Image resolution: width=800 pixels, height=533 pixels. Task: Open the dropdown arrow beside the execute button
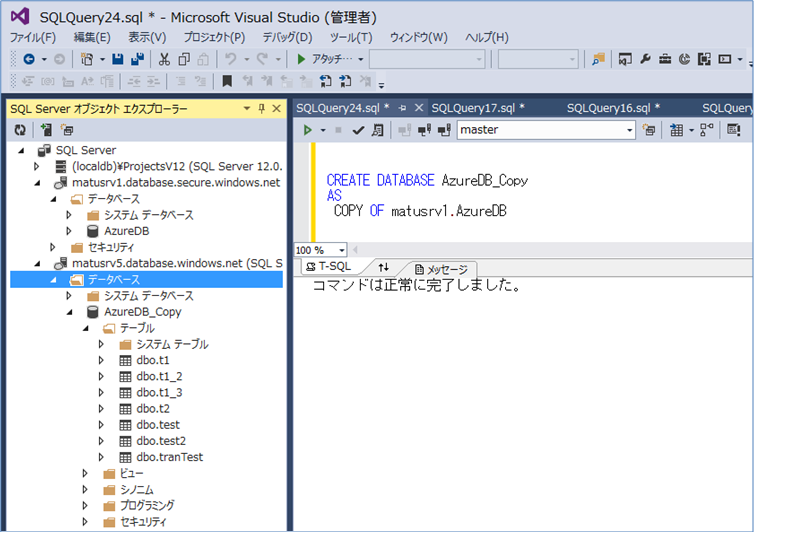(x=322, y=131)
